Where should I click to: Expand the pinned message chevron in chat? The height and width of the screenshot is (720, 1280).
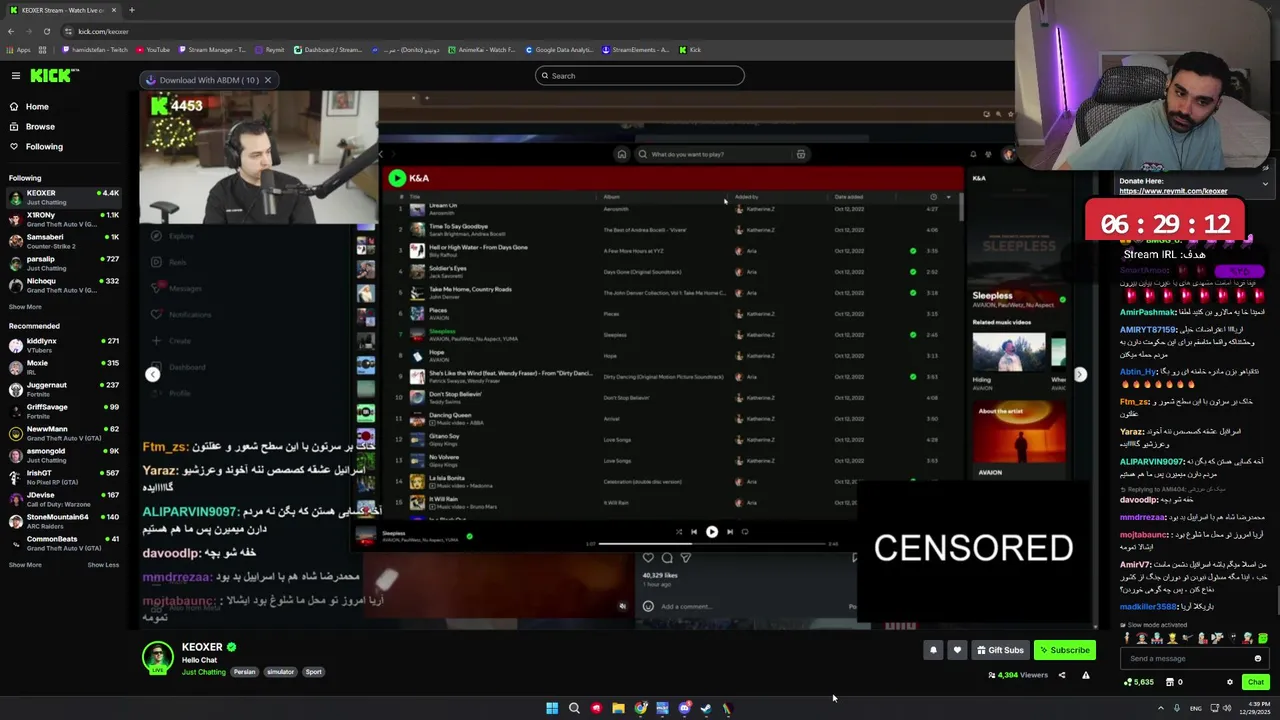1265,184
